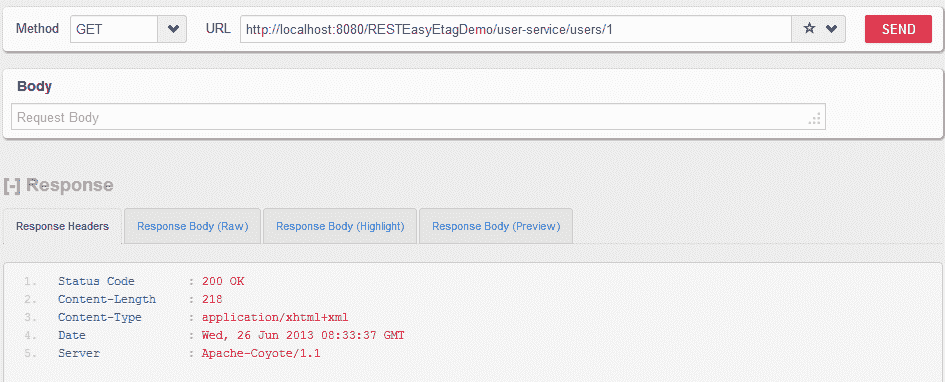Click the favorite star icon
Viewport: 945px width, 382px height.
pyautogui.click(x=809, y=29)
